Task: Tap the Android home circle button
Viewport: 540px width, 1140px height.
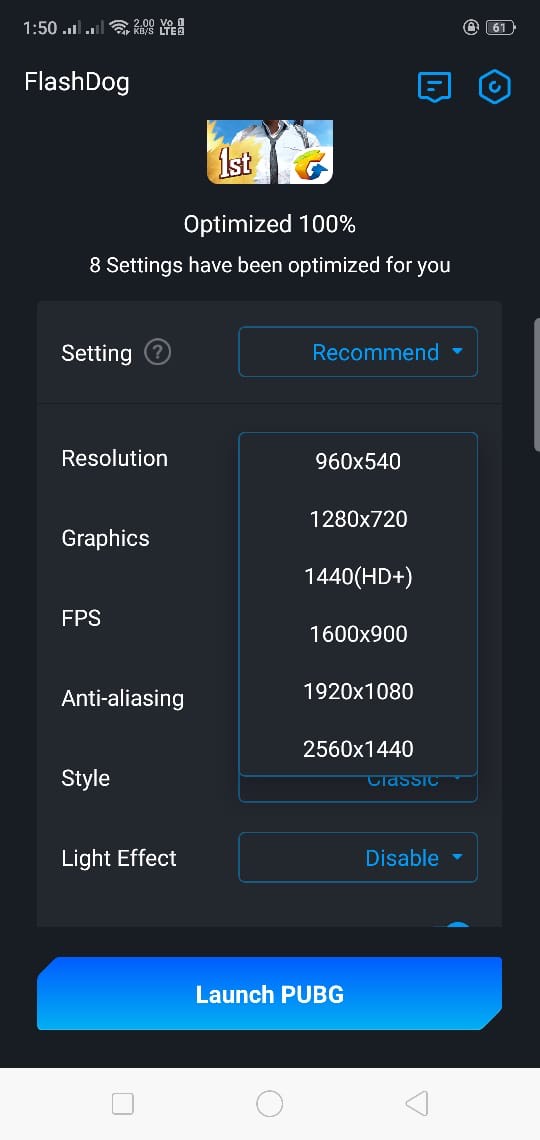Action: click(270, 1104)
